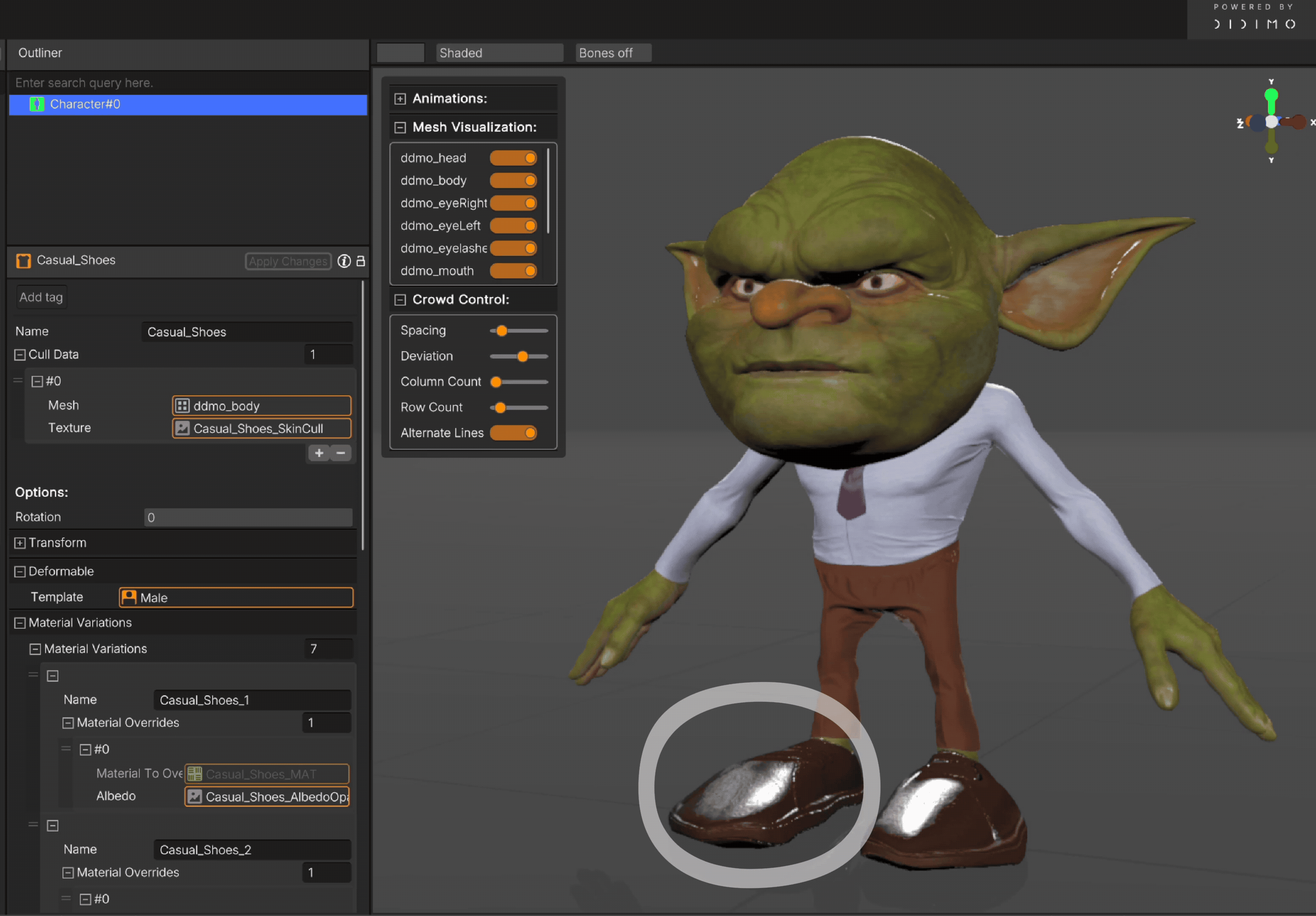1316x916 pixels.
Task: Click the Male template person icon
Action: coord(130,597)
